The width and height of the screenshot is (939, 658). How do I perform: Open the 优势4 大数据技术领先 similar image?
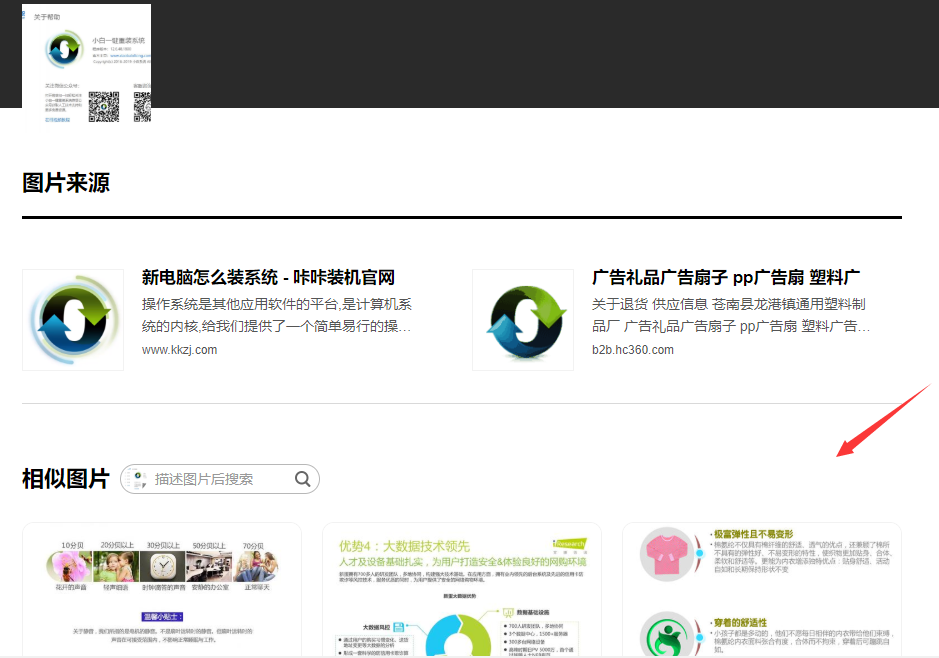point(461,590)
